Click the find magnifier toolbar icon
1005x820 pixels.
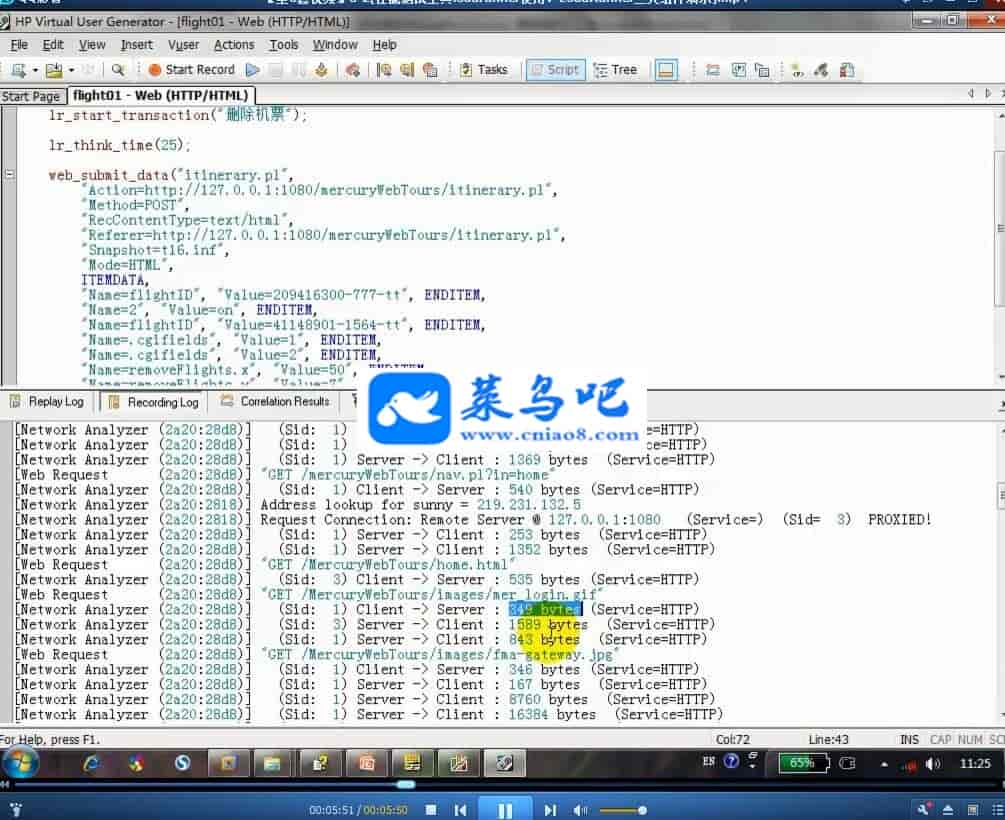tap(117, 70)
